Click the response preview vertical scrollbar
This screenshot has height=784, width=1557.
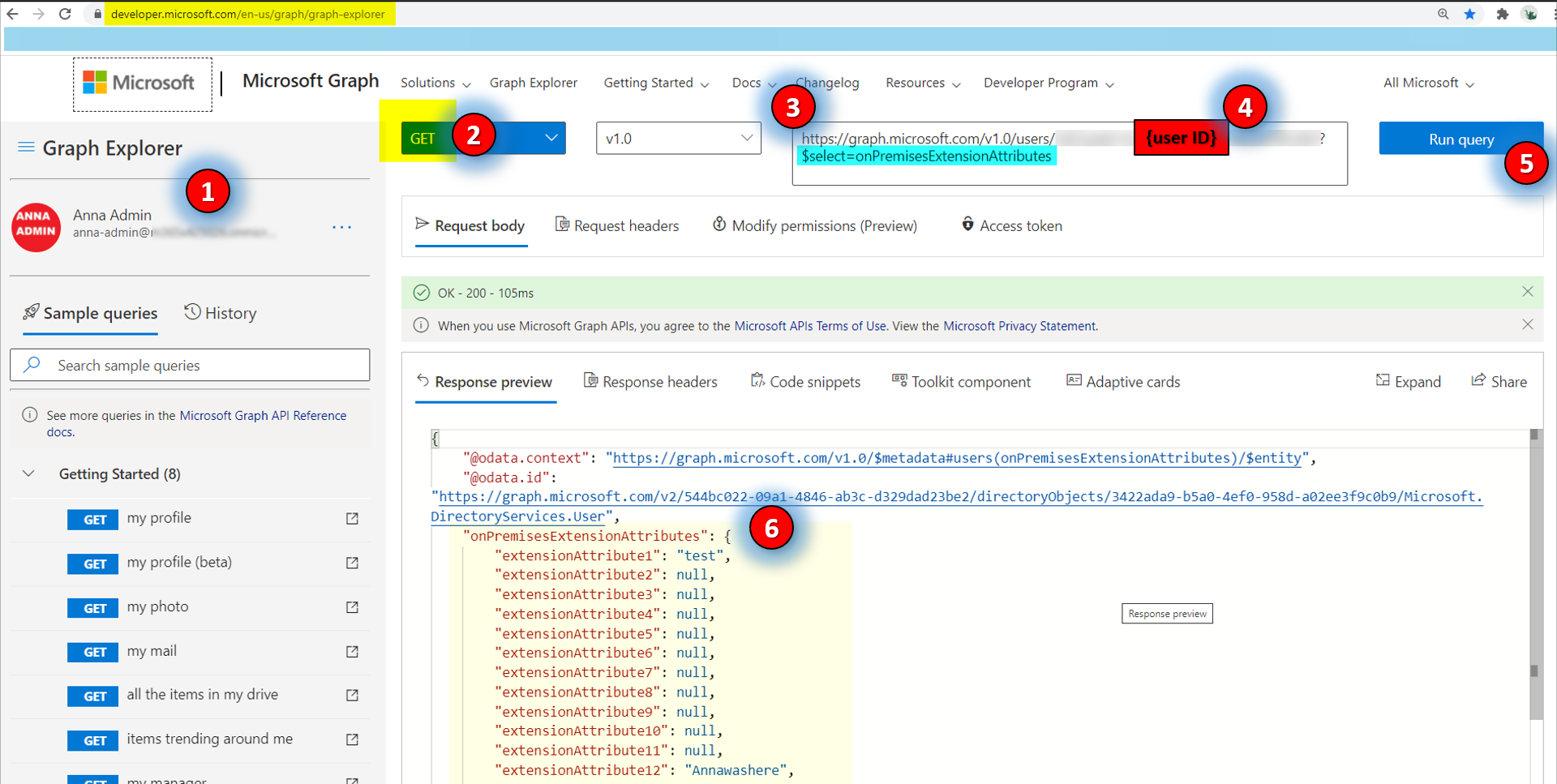1534,576
